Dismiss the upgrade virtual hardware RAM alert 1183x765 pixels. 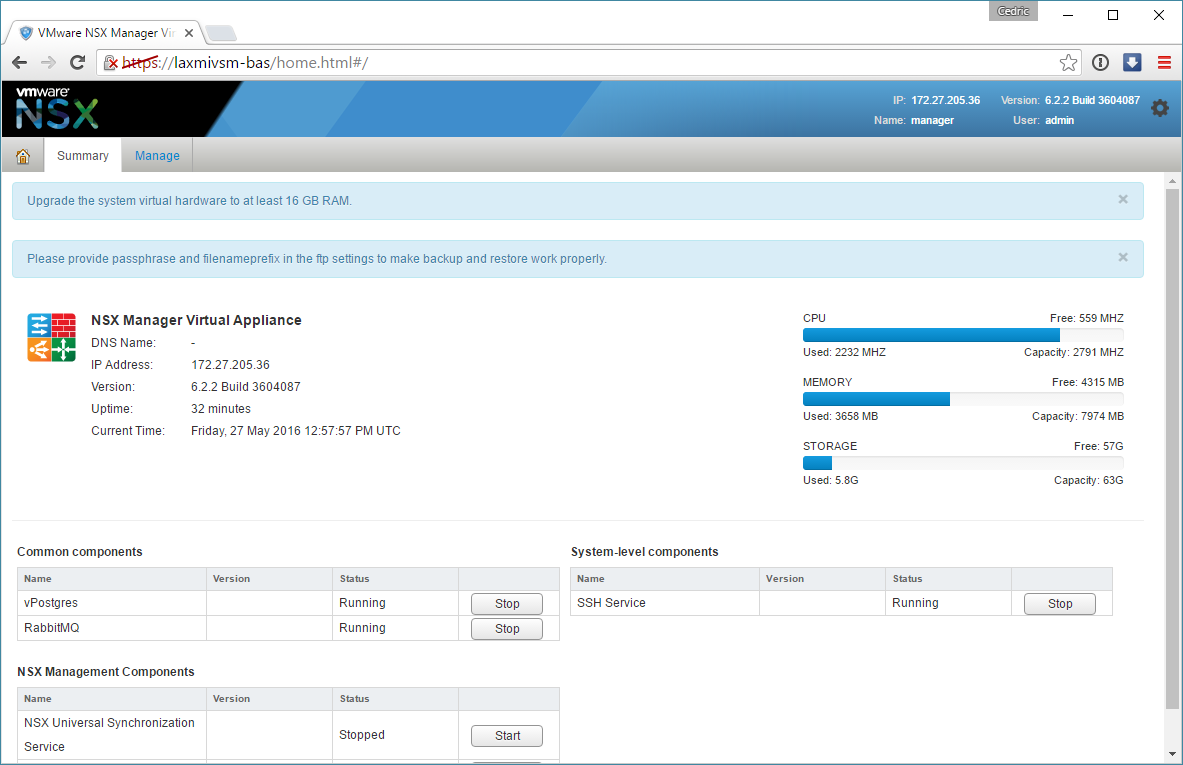1123,199
